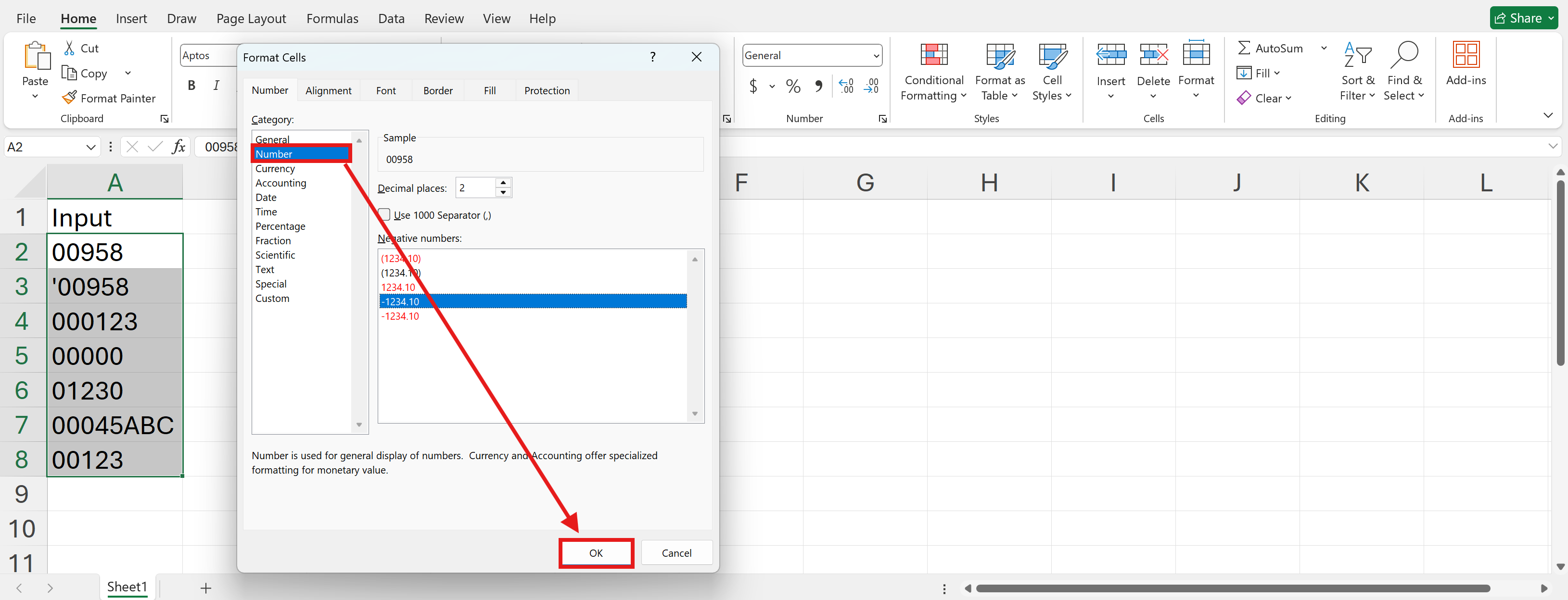Open the Page Layout ribbon tab
Viewport: 1568px width, 600px height.
coord(251,19)
